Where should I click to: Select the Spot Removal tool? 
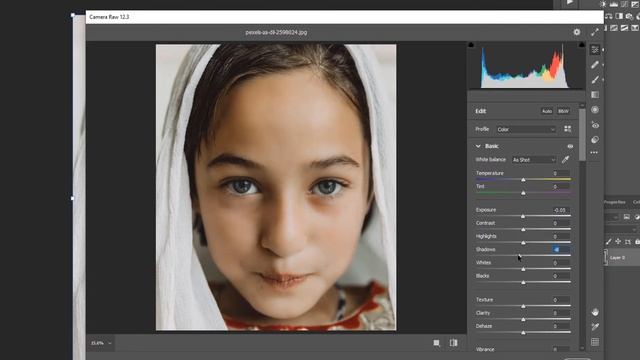tap(595, 65)
